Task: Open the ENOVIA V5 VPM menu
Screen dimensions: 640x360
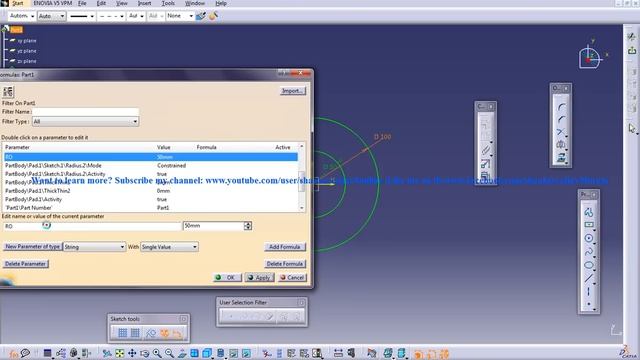Action: click(53, 3)
